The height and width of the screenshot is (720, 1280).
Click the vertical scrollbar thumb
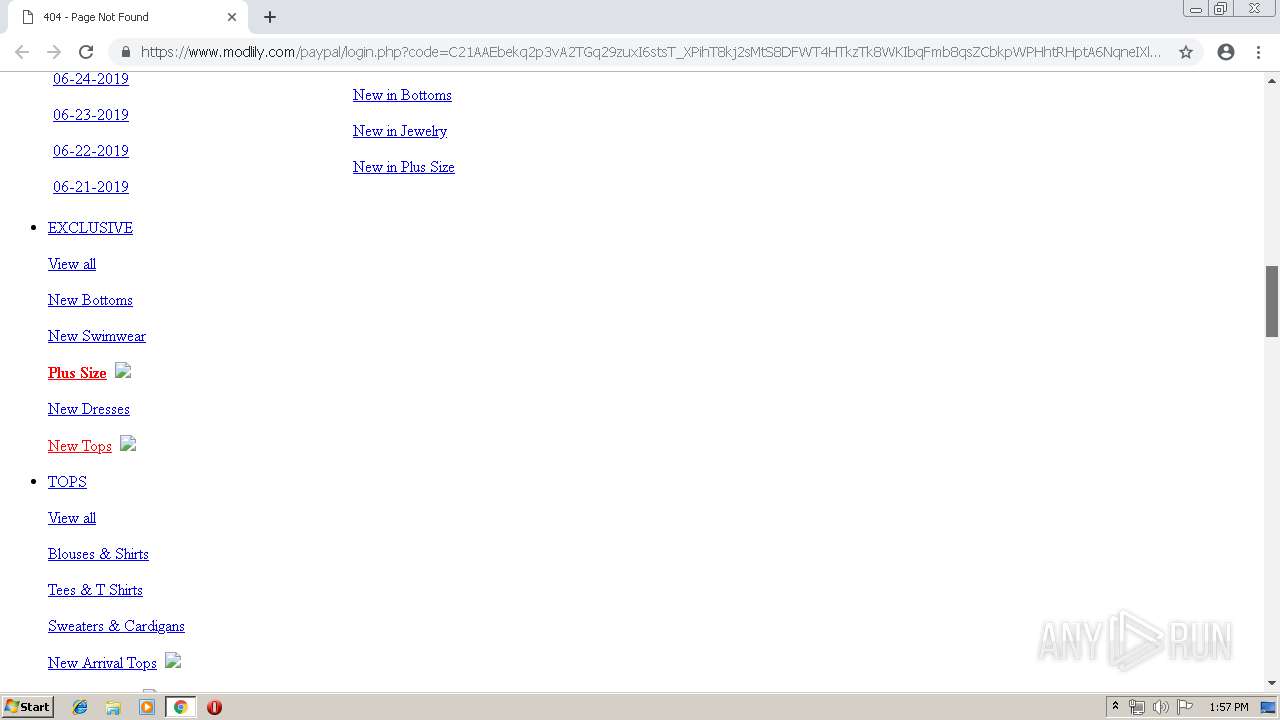pyautogui.click(x=1272, y=301)
